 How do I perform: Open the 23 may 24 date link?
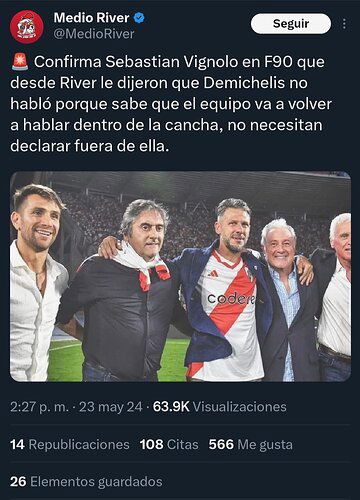coord(110,407)
